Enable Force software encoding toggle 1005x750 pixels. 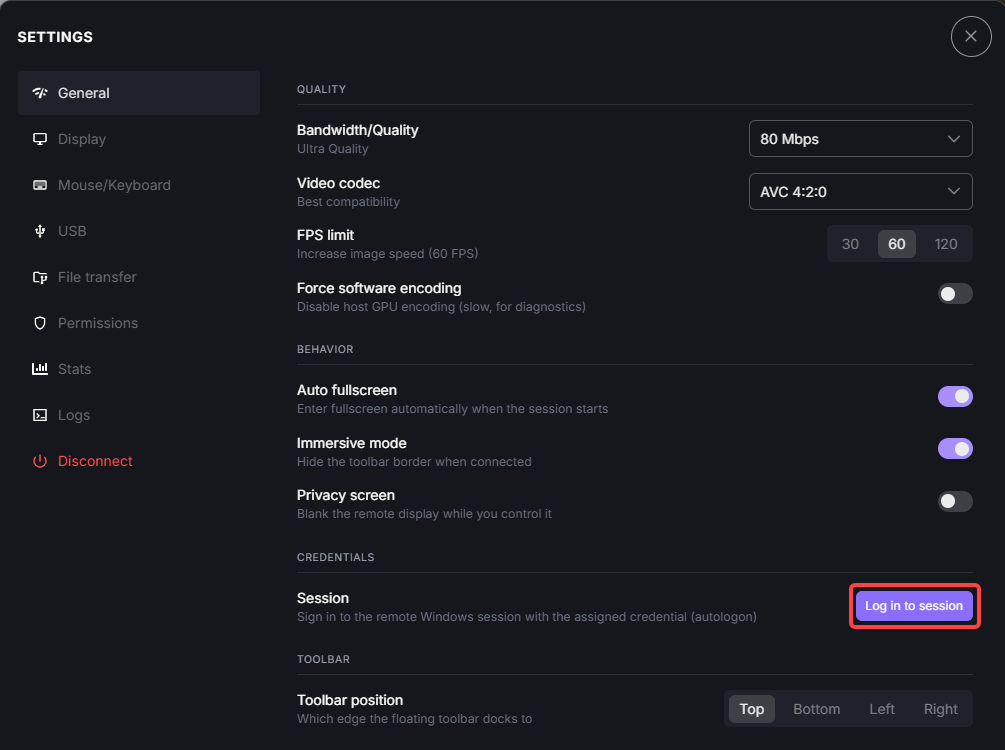click(955, 294)
